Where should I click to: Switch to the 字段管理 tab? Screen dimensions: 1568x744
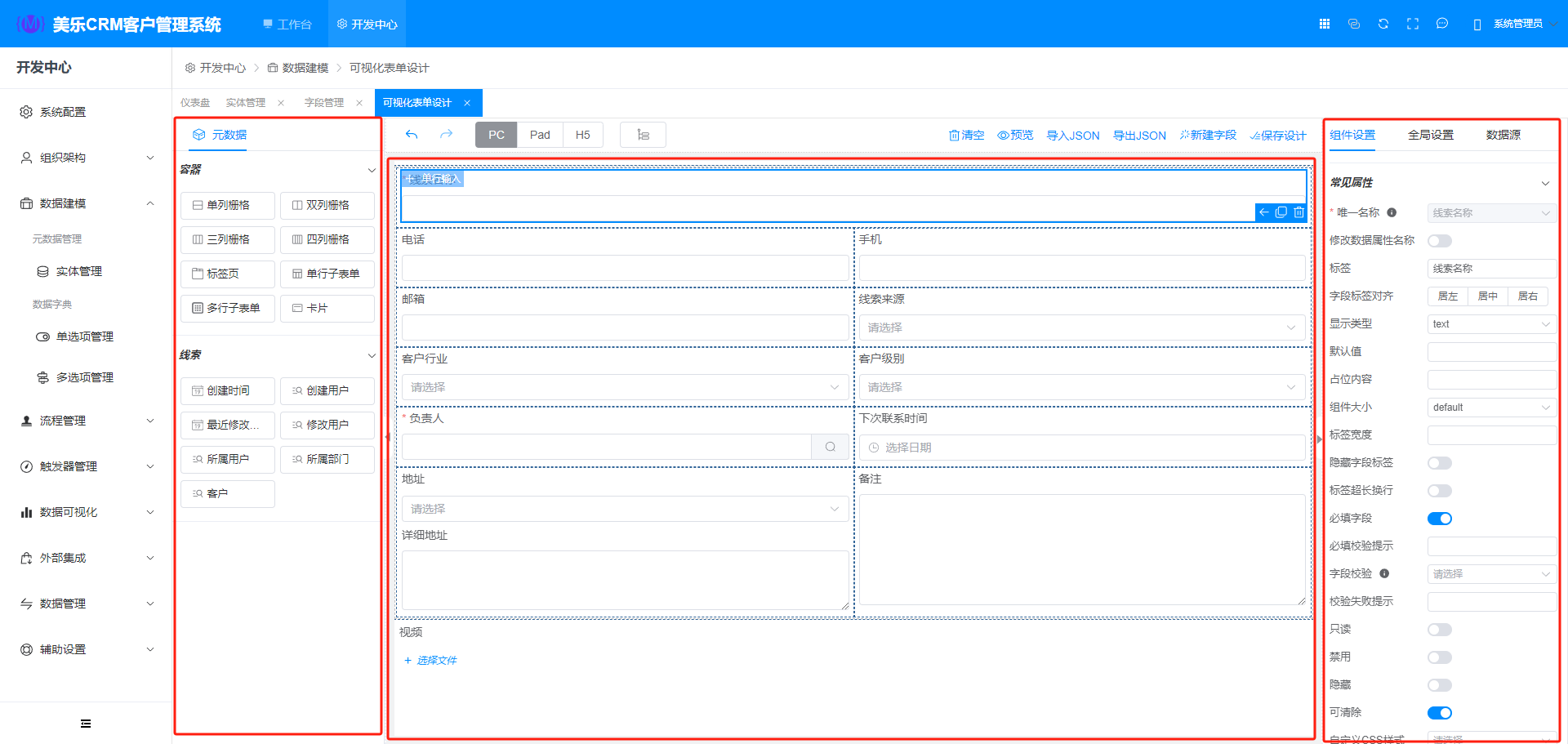click(324, 103)
